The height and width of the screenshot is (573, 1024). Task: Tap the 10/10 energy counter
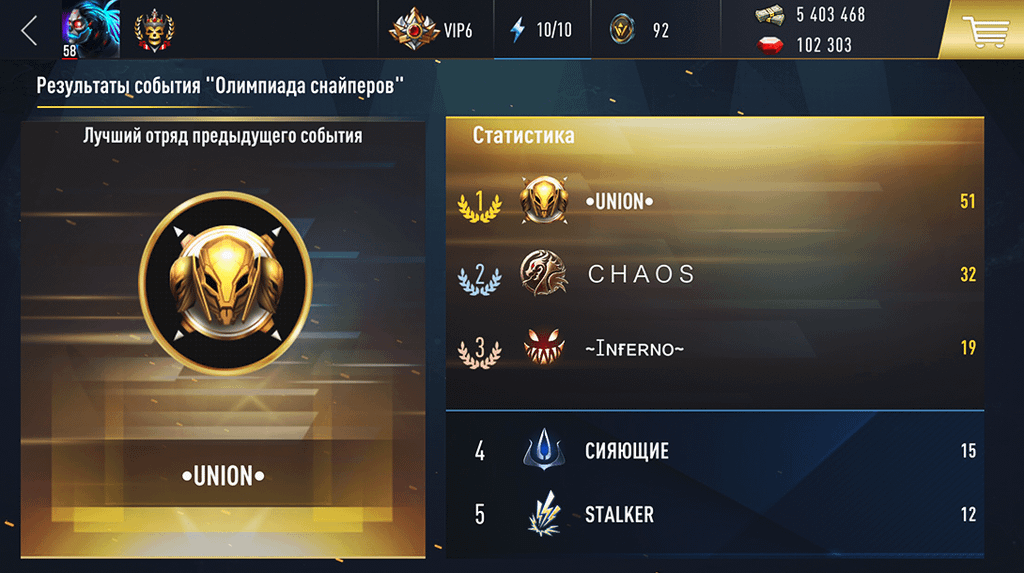pyautogui.click(x=554, y=30)
